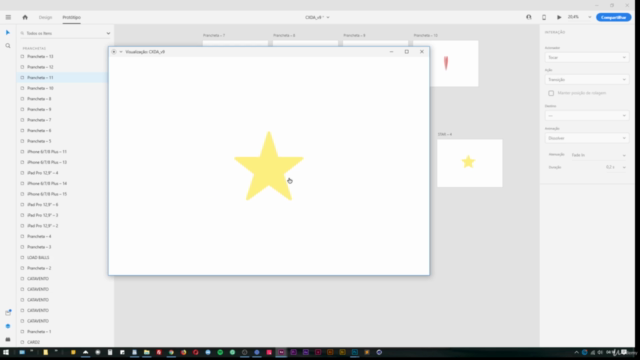The width and height of the screenshot is (640, 360).
Task: Open the Acionador dropdown set to Tocar
Action: pos(587,58)
